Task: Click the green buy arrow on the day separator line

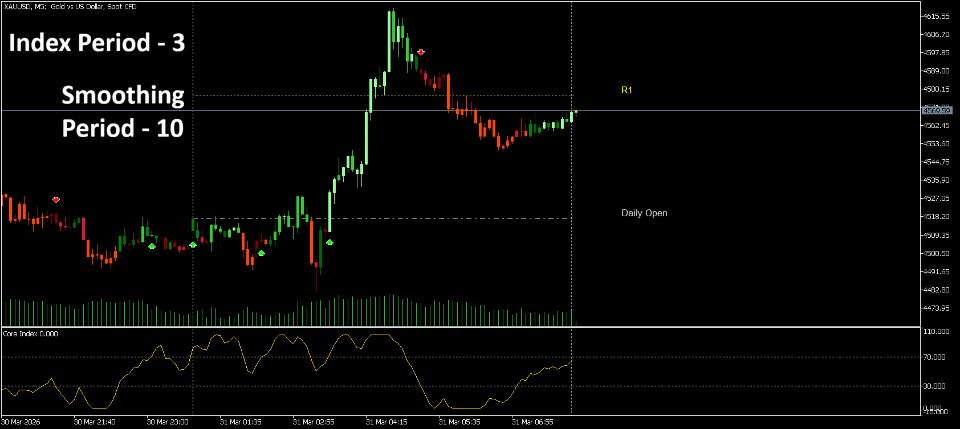Action: [193, 245]
